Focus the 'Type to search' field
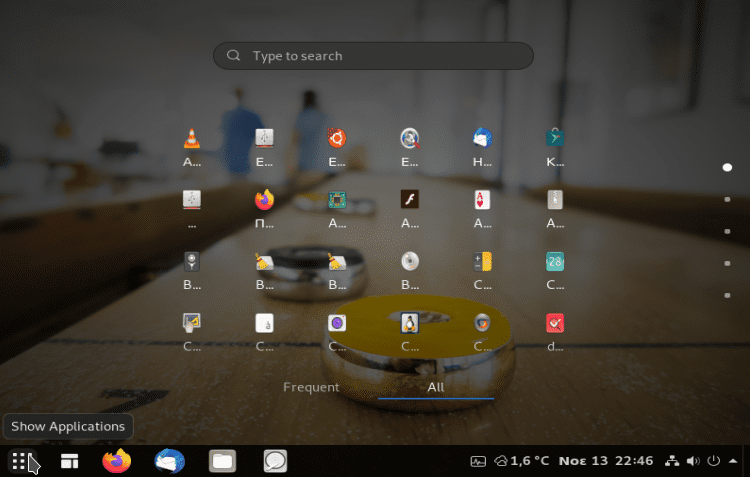This screenshot has width=750, height=477. coord(373,56)
